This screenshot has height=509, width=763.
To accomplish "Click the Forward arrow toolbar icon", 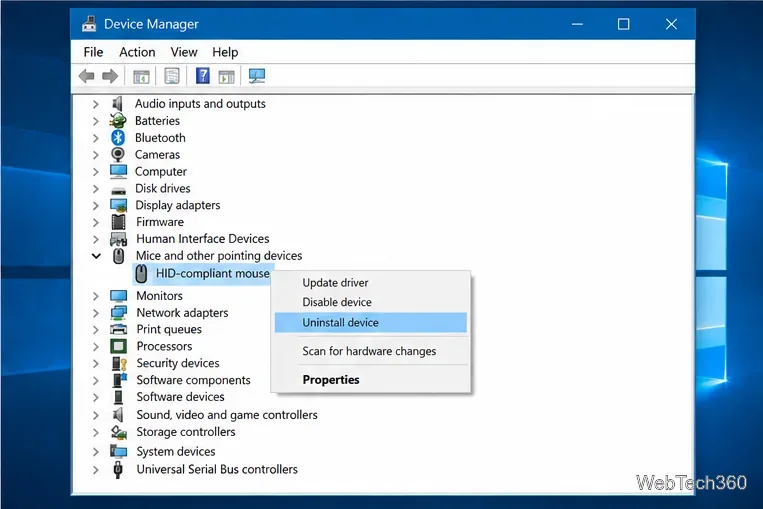I will click(110, 76).
